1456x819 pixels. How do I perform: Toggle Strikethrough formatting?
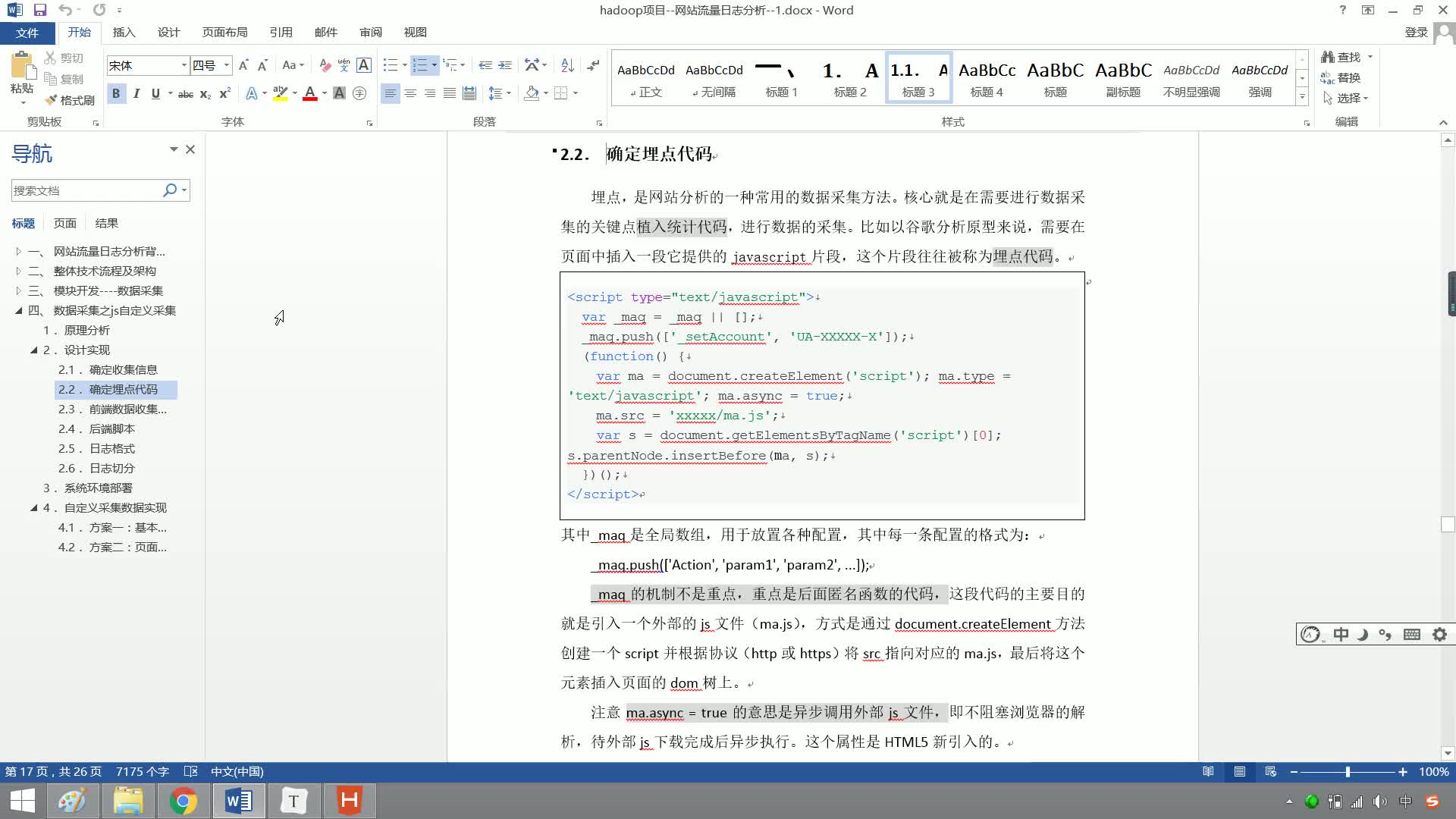(x=186, y=93)
